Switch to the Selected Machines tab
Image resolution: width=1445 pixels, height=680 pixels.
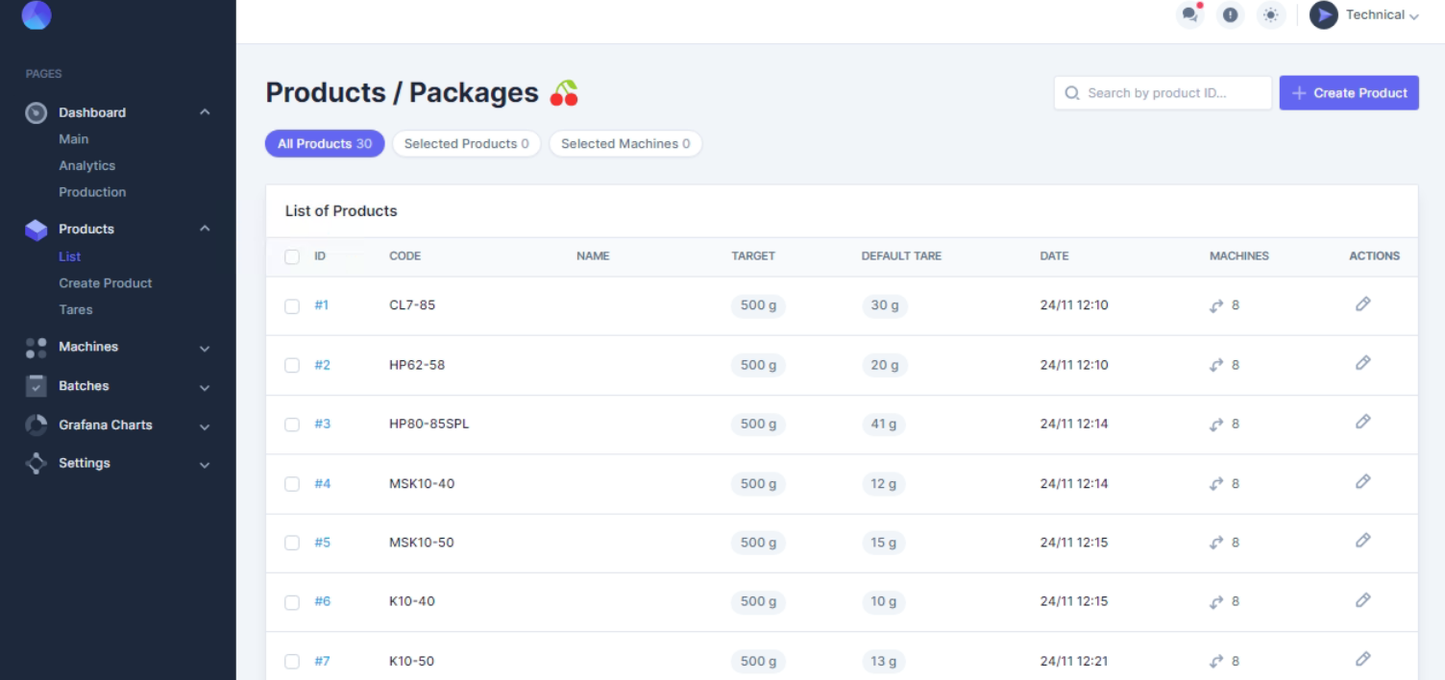click(x=625, y=144)
